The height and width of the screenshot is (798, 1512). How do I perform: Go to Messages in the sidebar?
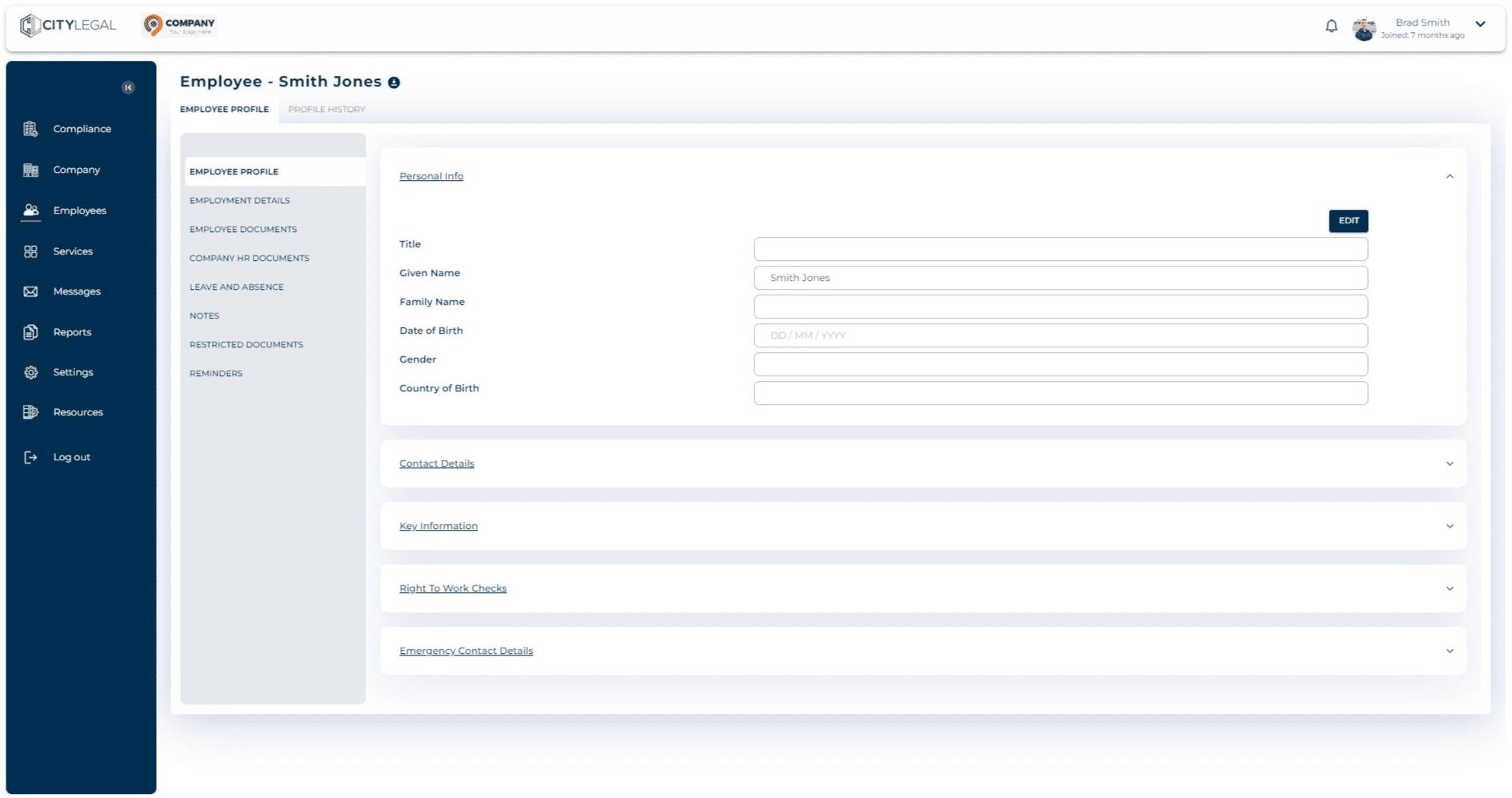point(77,291)
